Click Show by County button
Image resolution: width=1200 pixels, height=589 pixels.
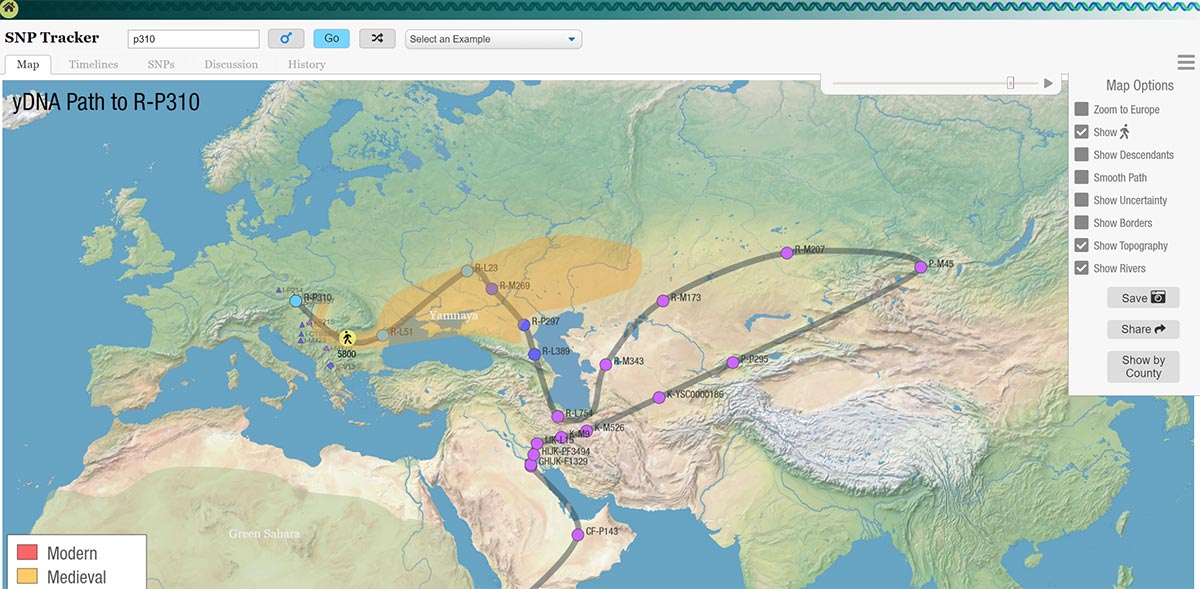(x=1143, y=366)
